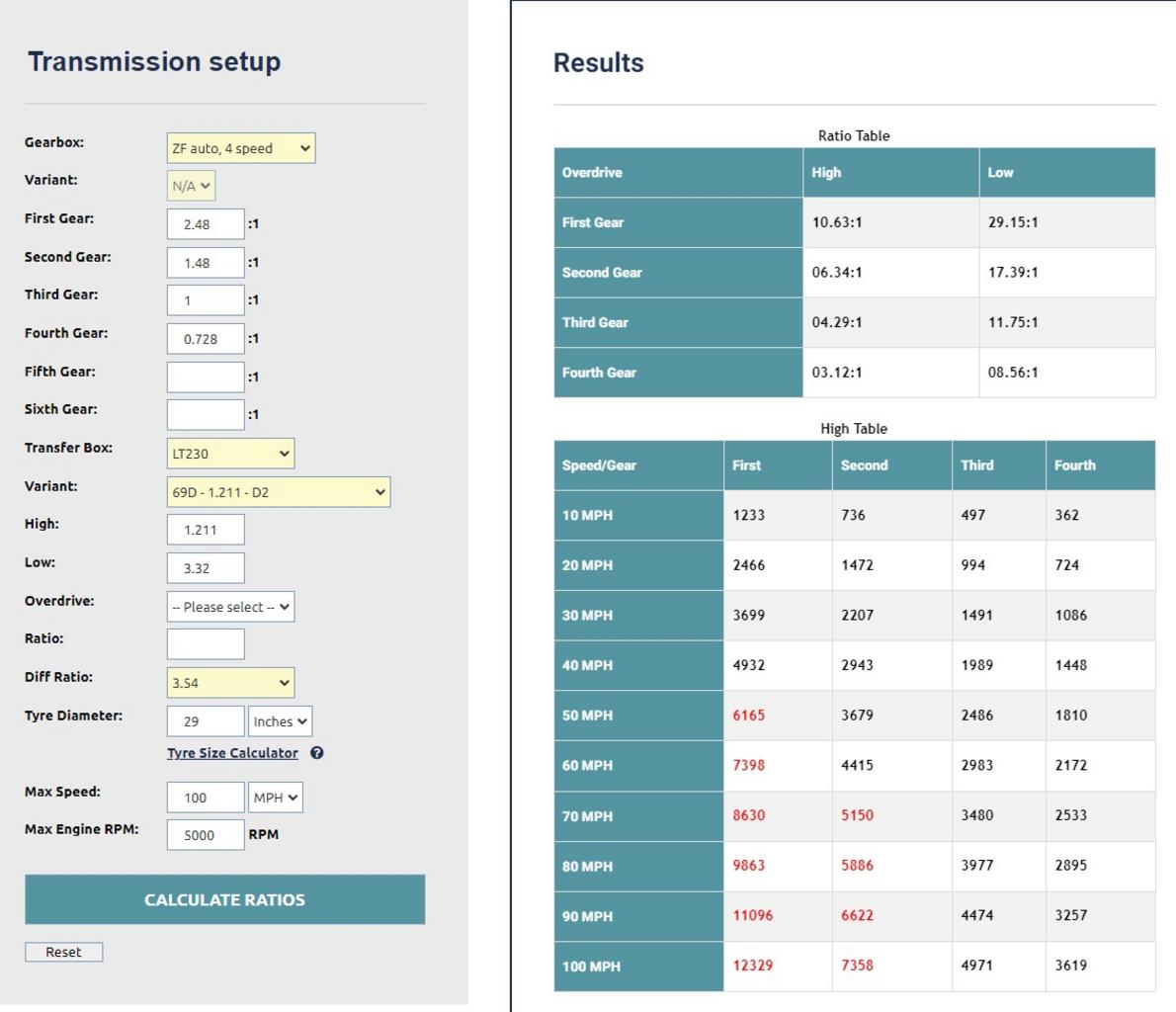Open the Max Speed MPH unit dropdown

(x=276, y=798)
